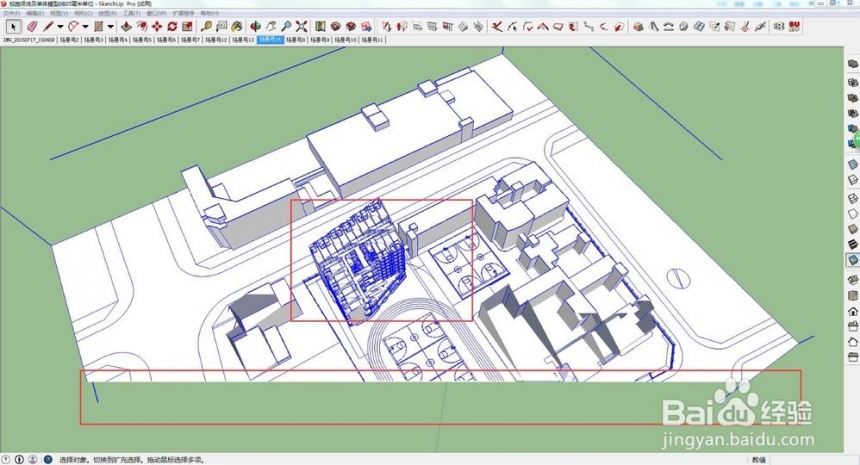Choose the pencil Line tool
The image size is (860, 465).
pos(48,26)
